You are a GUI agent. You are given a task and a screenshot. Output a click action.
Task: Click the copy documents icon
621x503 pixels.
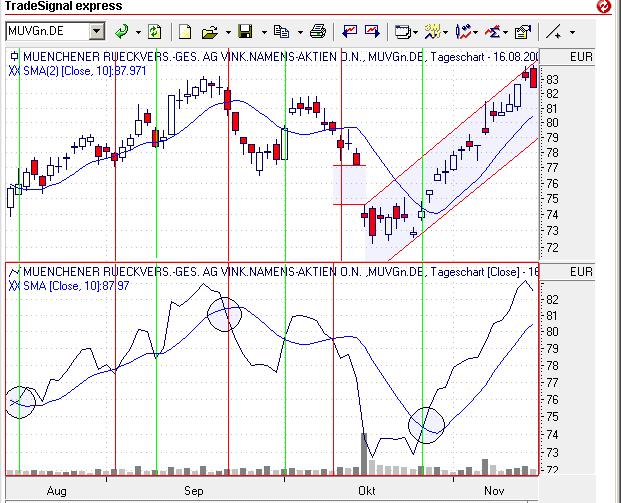[x=282, y=32]
